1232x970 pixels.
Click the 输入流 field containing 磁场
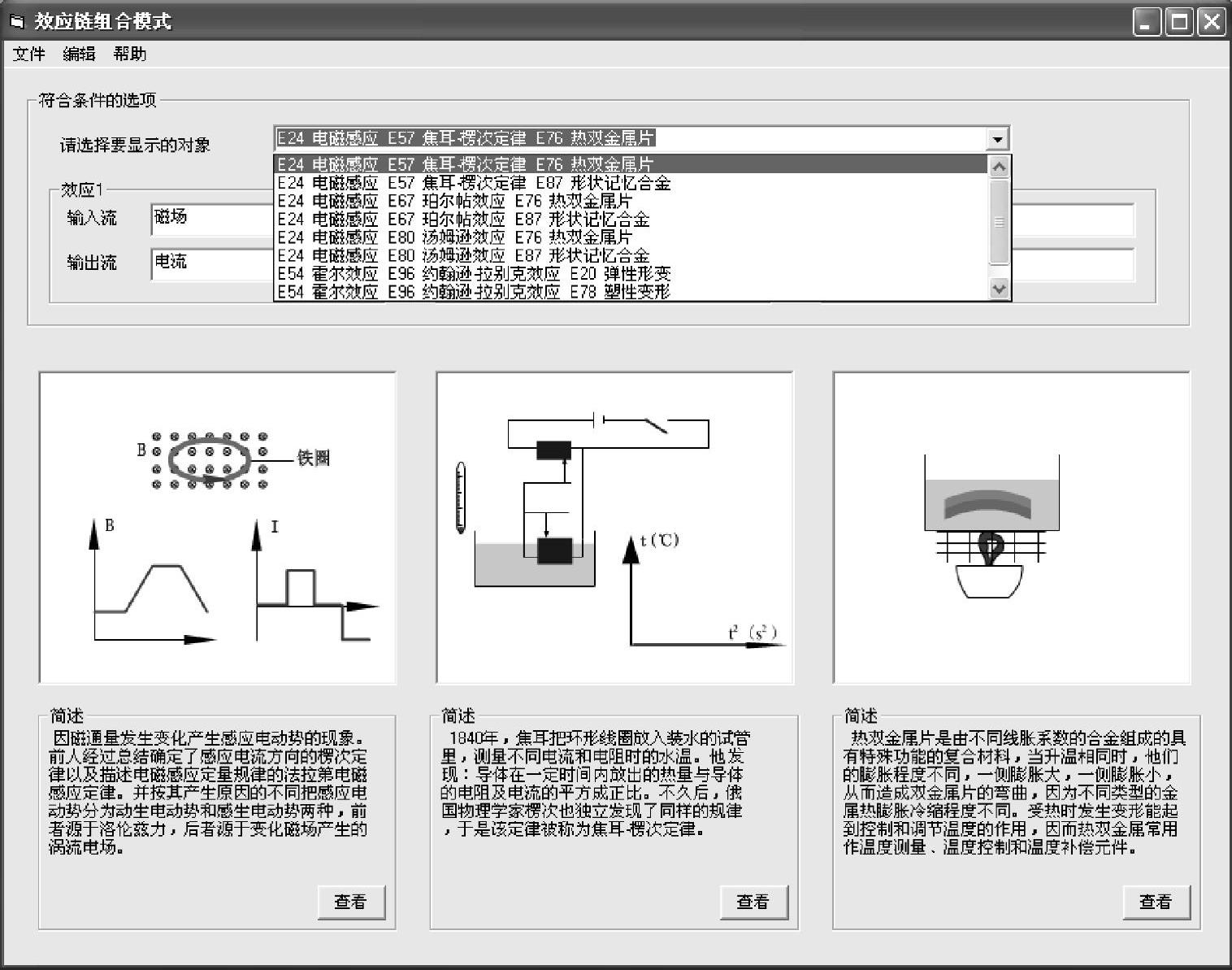[213, 219]
